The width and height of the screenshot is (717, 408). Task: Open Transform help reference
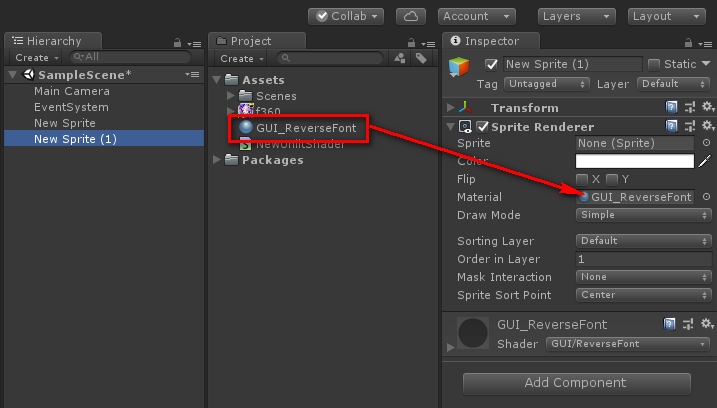click(671, 107)
